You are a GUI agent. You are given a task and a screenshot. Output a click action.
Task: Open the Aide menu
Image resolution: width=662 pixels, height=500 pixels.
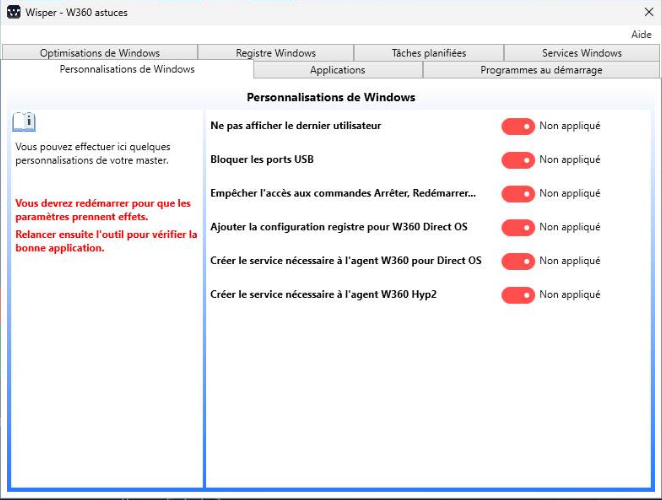click(641, 35)
